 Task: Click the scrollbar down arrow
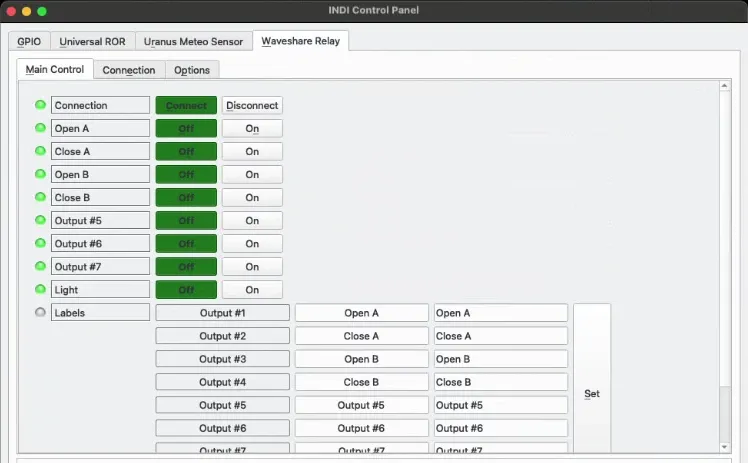tap(725, 447)
